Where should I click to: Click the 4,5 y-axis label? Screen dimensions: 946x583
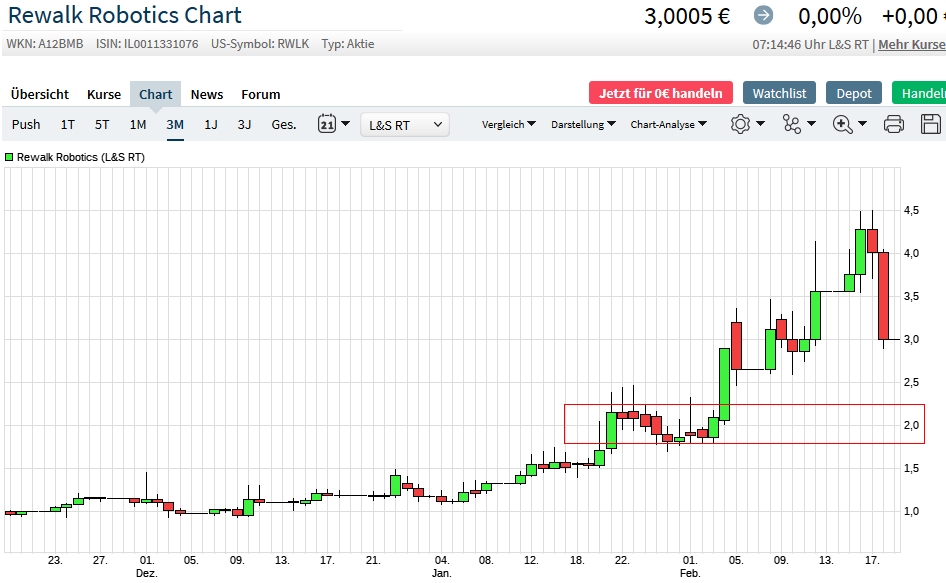(x=911, y=210)
